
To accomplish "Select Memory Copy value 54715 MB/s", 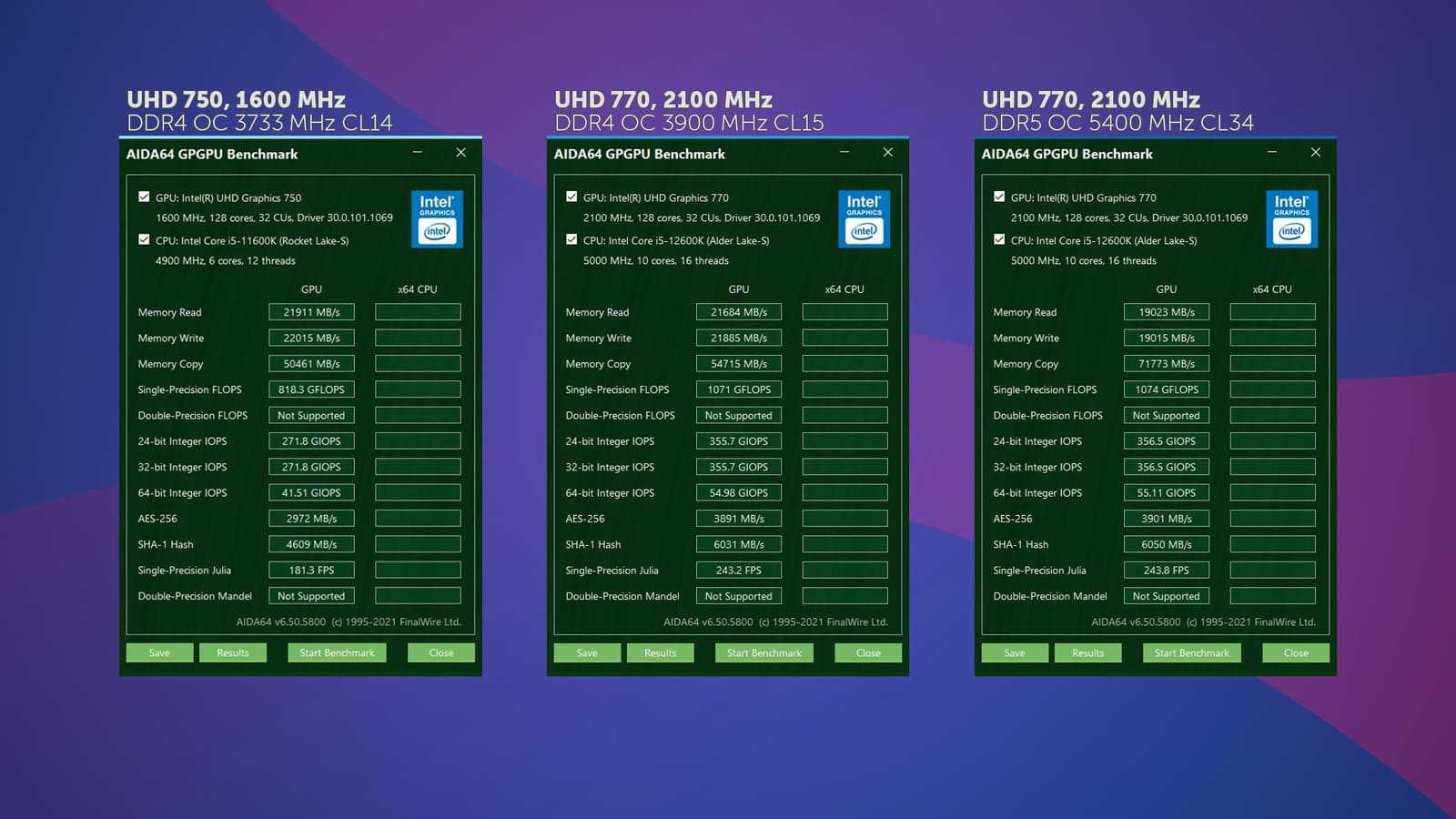I will [739, 363].
